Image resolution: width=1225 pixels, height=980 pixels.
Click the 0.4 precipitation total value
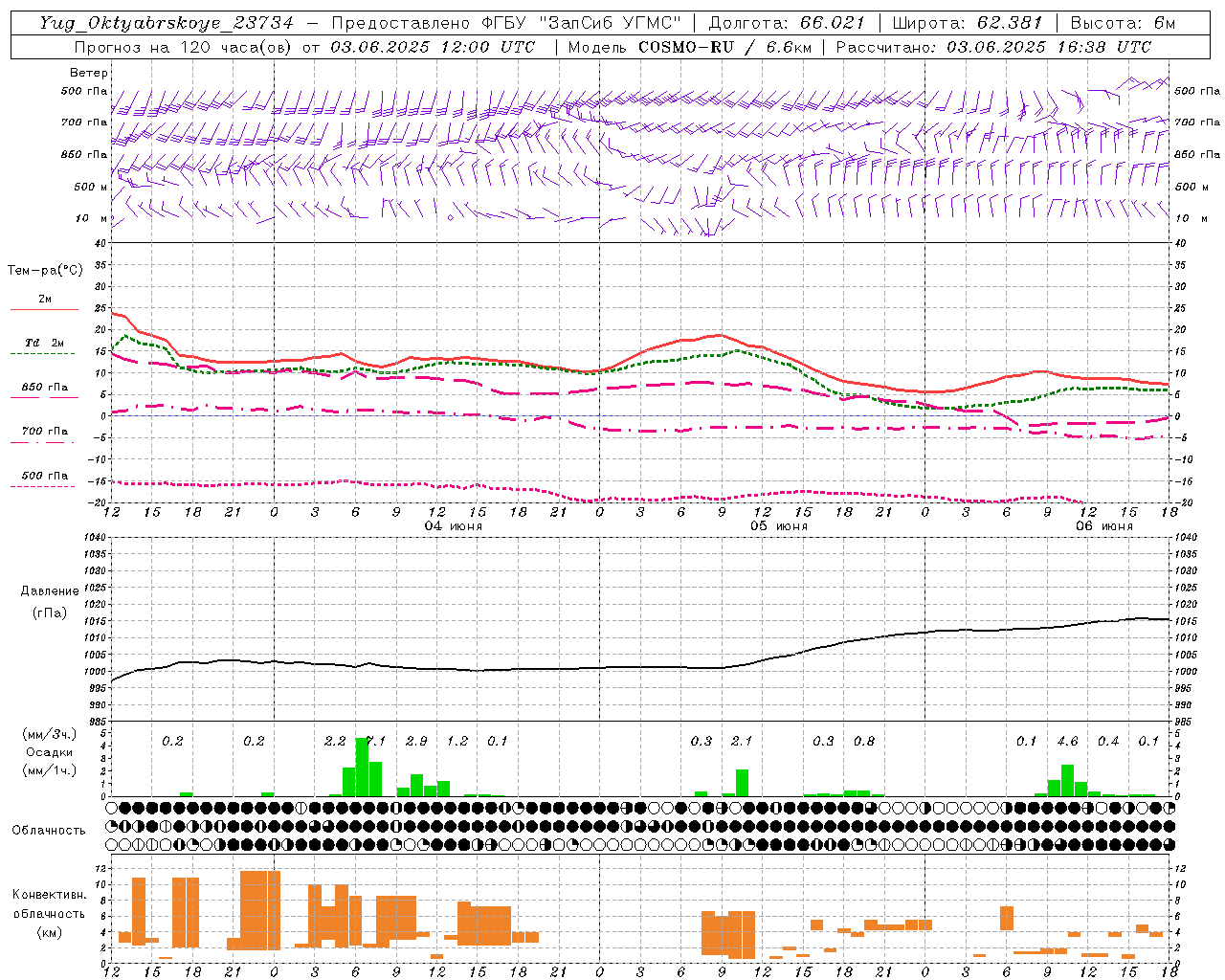1108,741
